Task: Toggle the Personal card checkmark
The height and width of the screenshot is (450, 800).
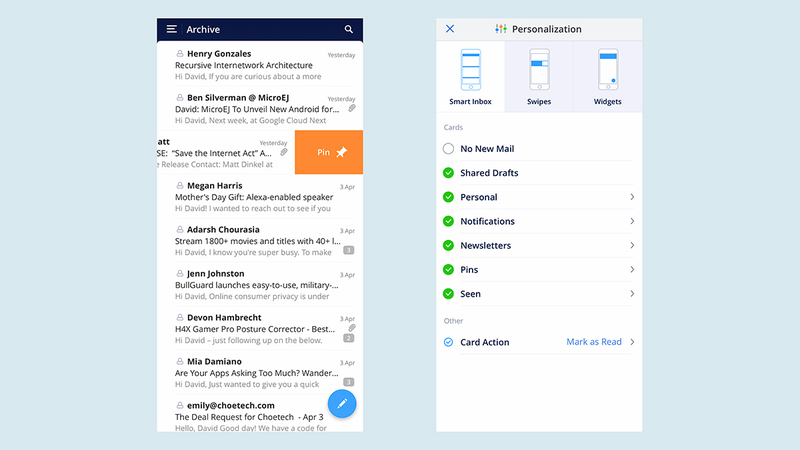Action: point(448,197)
